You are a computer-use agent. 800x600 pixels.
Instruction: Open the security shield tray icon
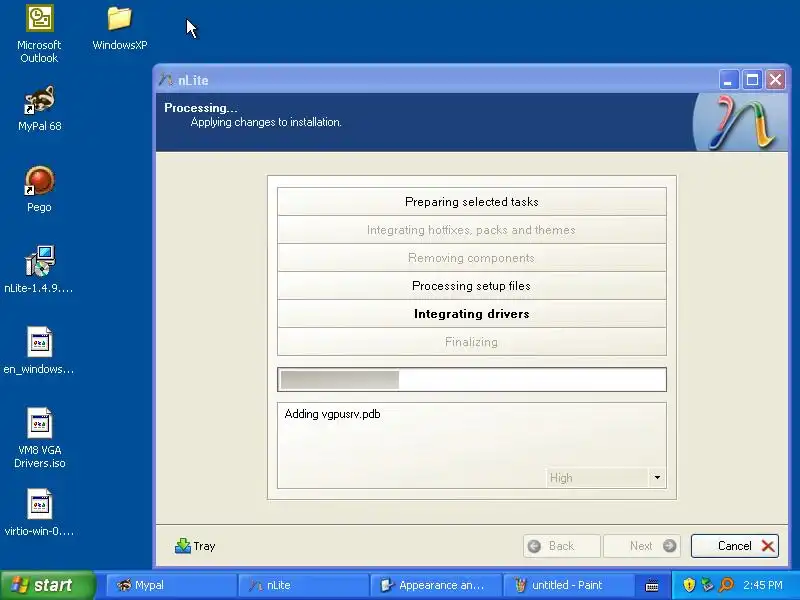click(x=689, y=585)
